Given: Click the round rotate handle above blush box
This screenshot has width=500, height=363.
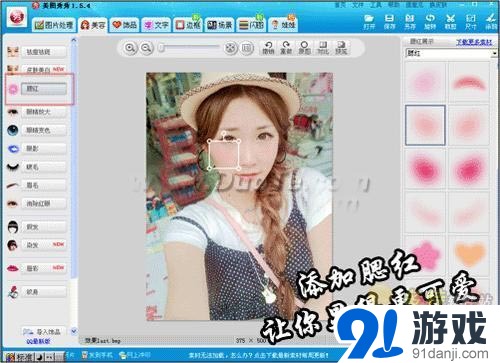Looking at the screenshot, I should click(224, 134).
